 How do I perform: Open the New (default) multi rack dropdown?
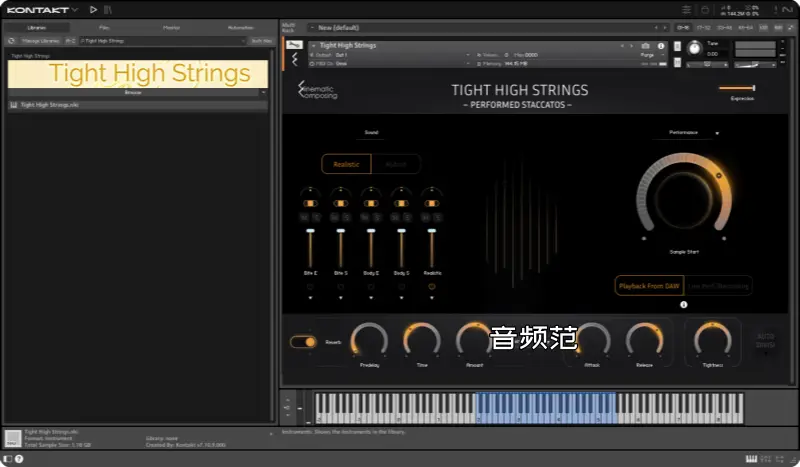(480, 28)
